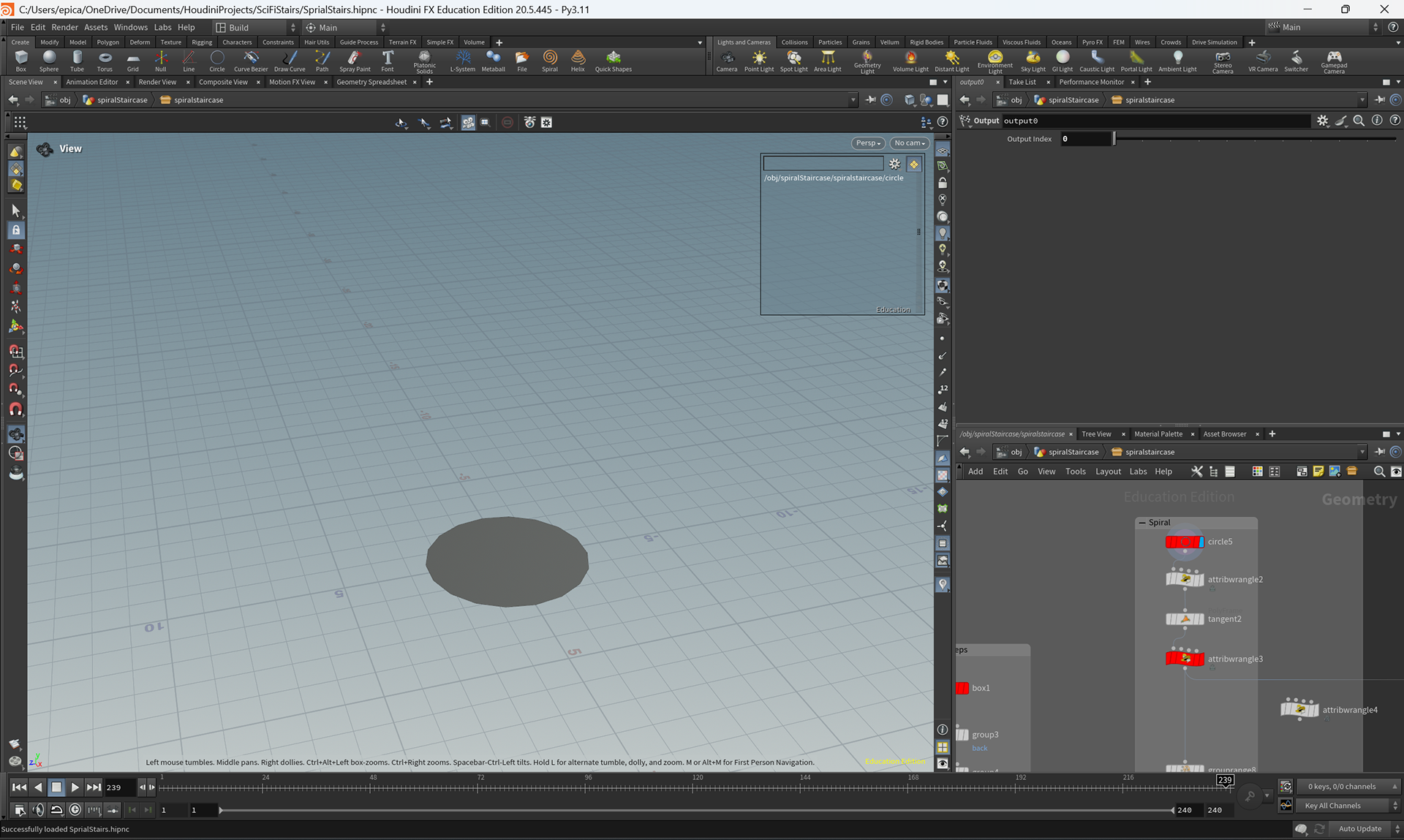Toggle display flag on circle5 node
1404x840 pixels.
coord(1201,542)
